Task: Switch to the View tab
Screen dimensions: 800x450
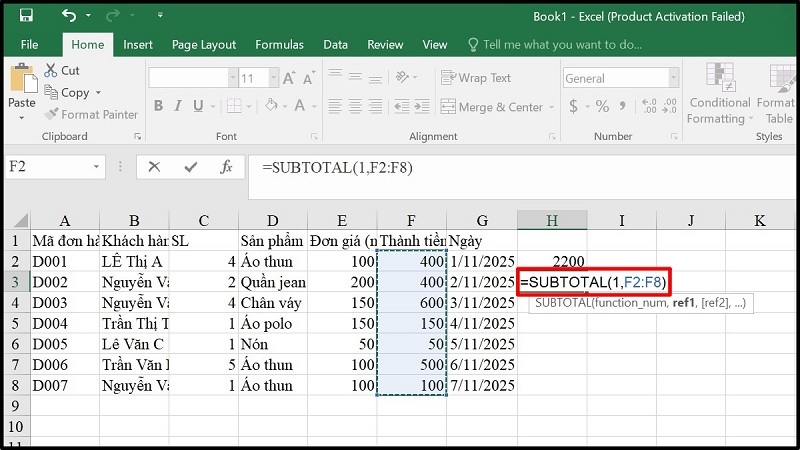Action: coord(435,45)
